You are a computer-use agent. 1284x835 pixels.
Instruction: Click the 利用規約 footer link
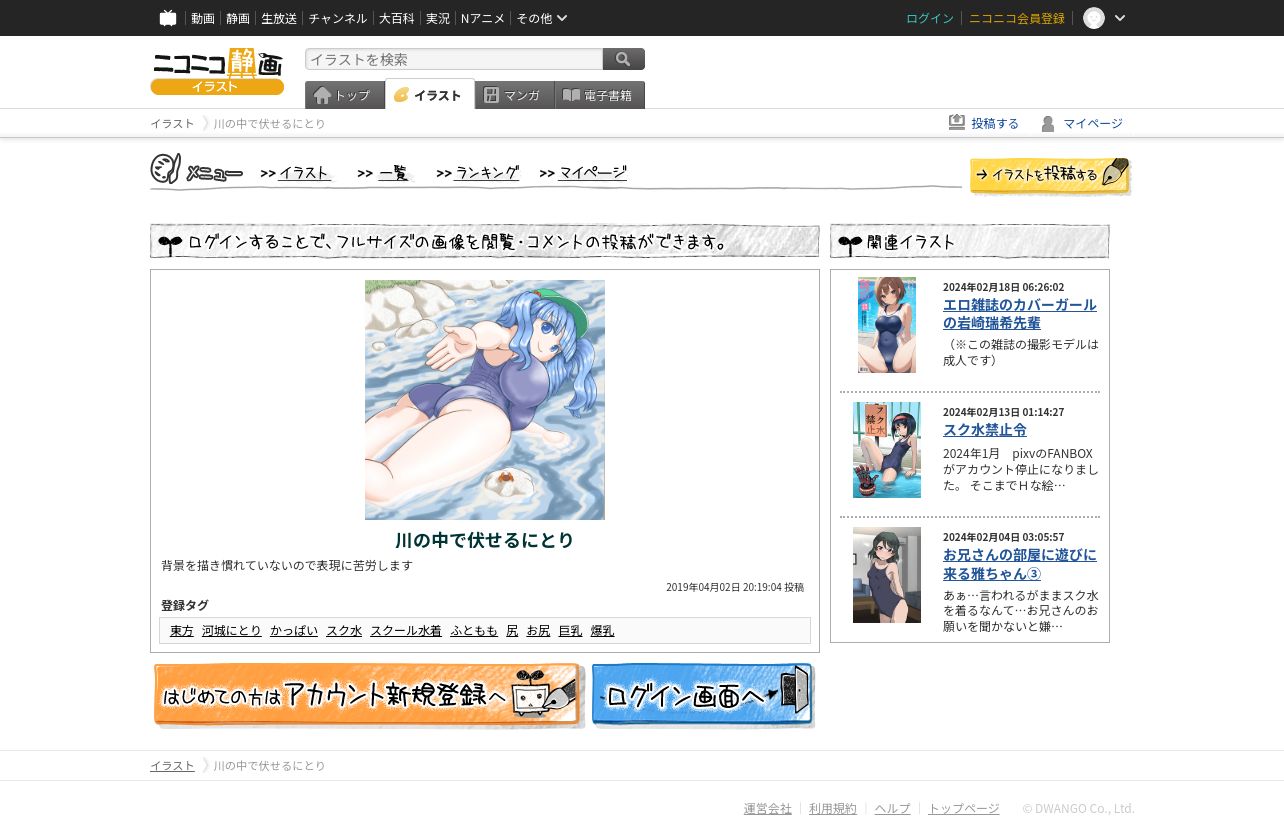click(x=833, y=808)
